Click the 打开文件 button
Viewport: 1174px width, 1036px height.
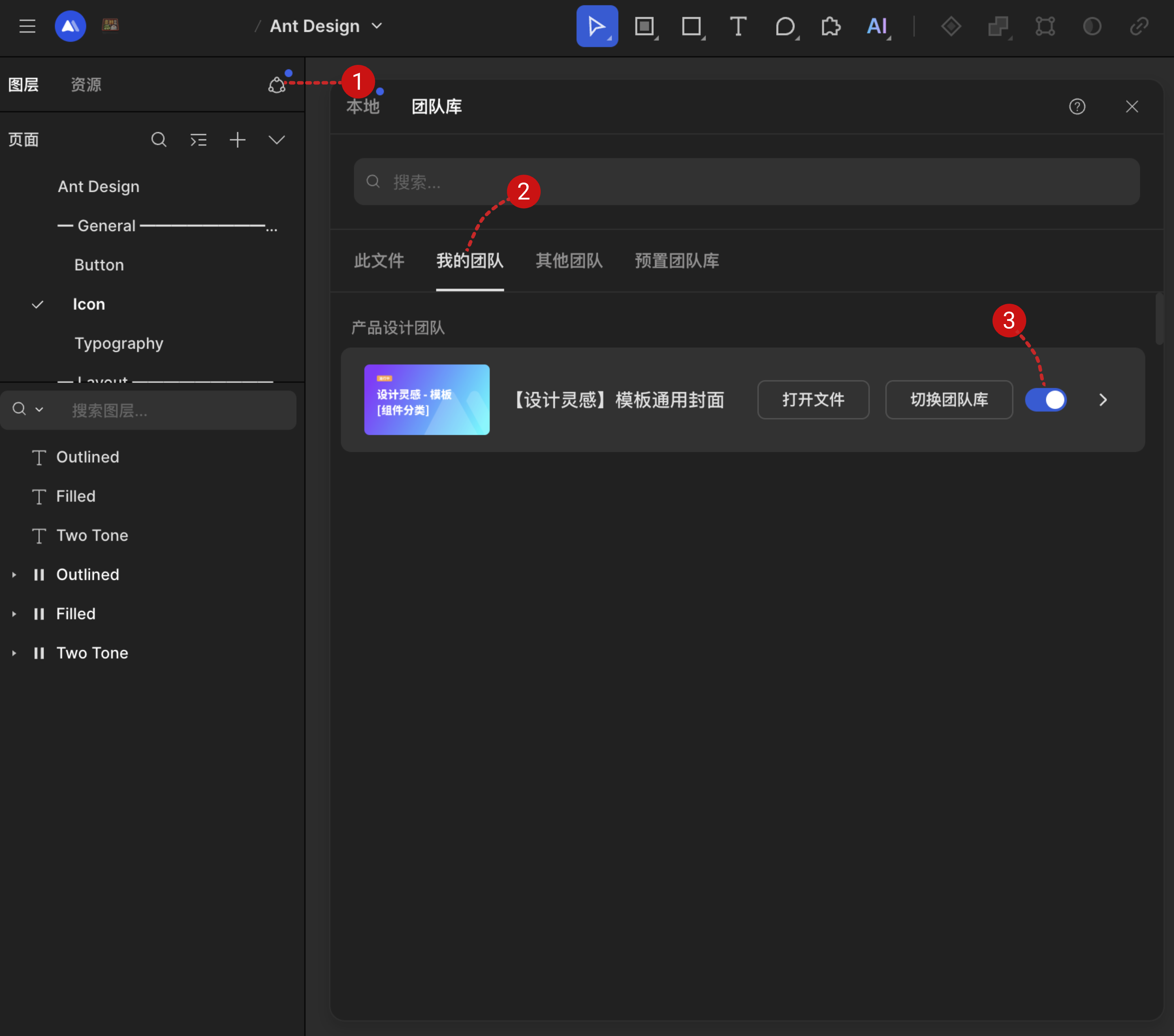click(813, 400)
